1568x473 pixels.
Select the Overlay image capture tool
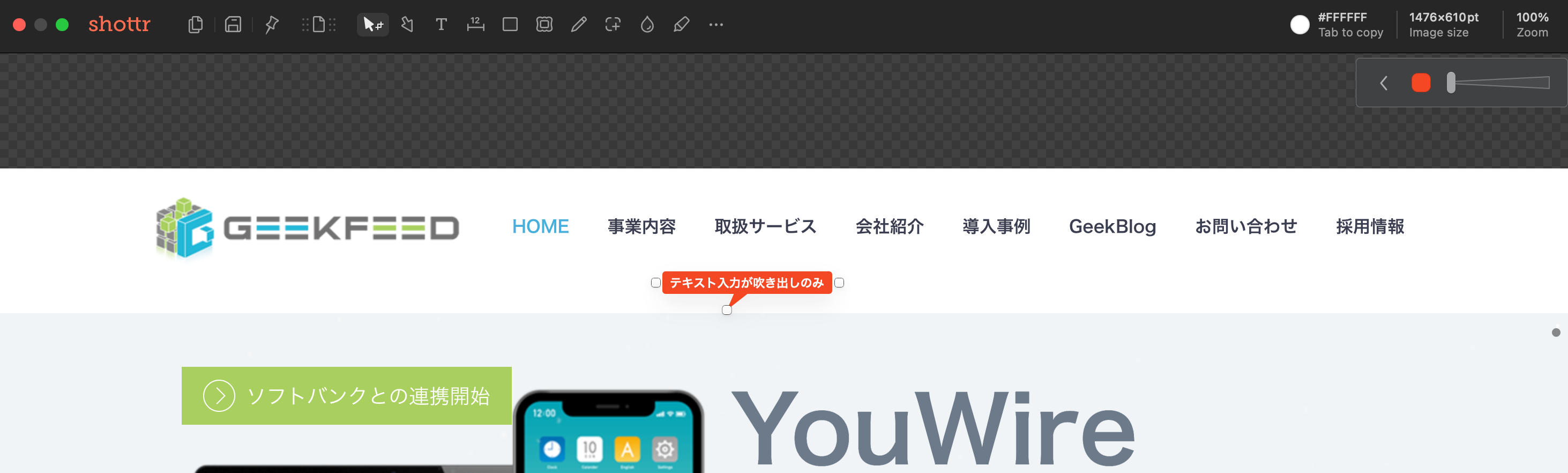point(613,24)
